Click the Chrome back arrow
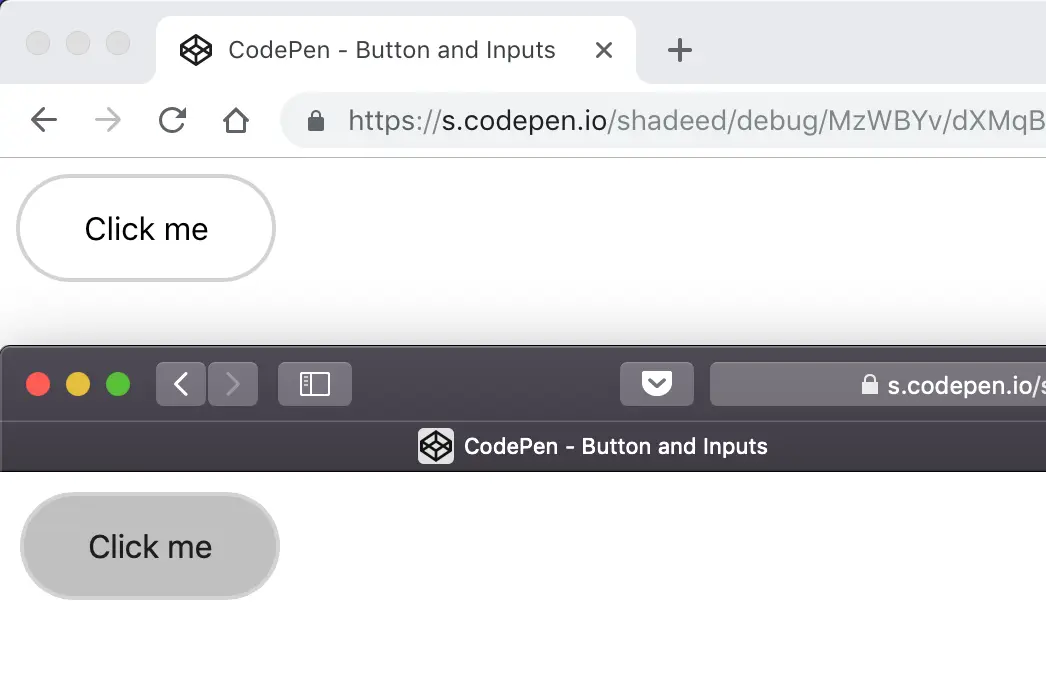The width and height of the screenshot is (1046, 692). click(x=44, y=121)
